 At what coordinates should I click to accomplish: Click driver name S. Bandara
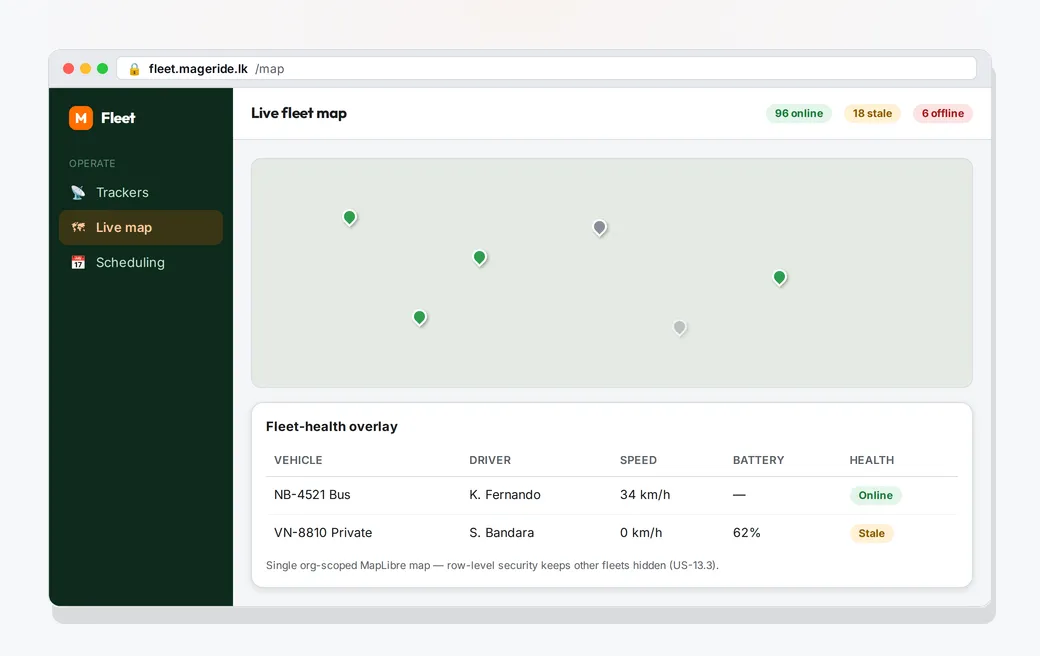501,533
